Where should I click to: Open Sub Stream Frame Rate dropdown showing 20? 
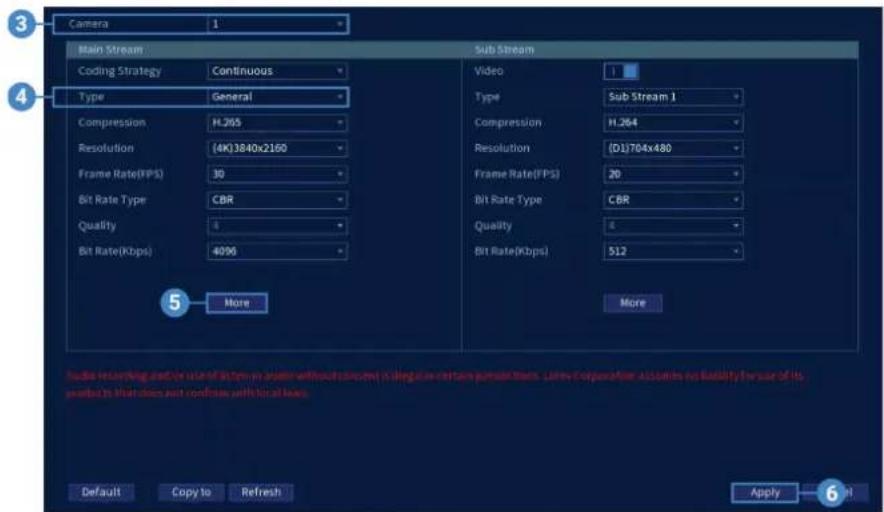pos(673,174)
